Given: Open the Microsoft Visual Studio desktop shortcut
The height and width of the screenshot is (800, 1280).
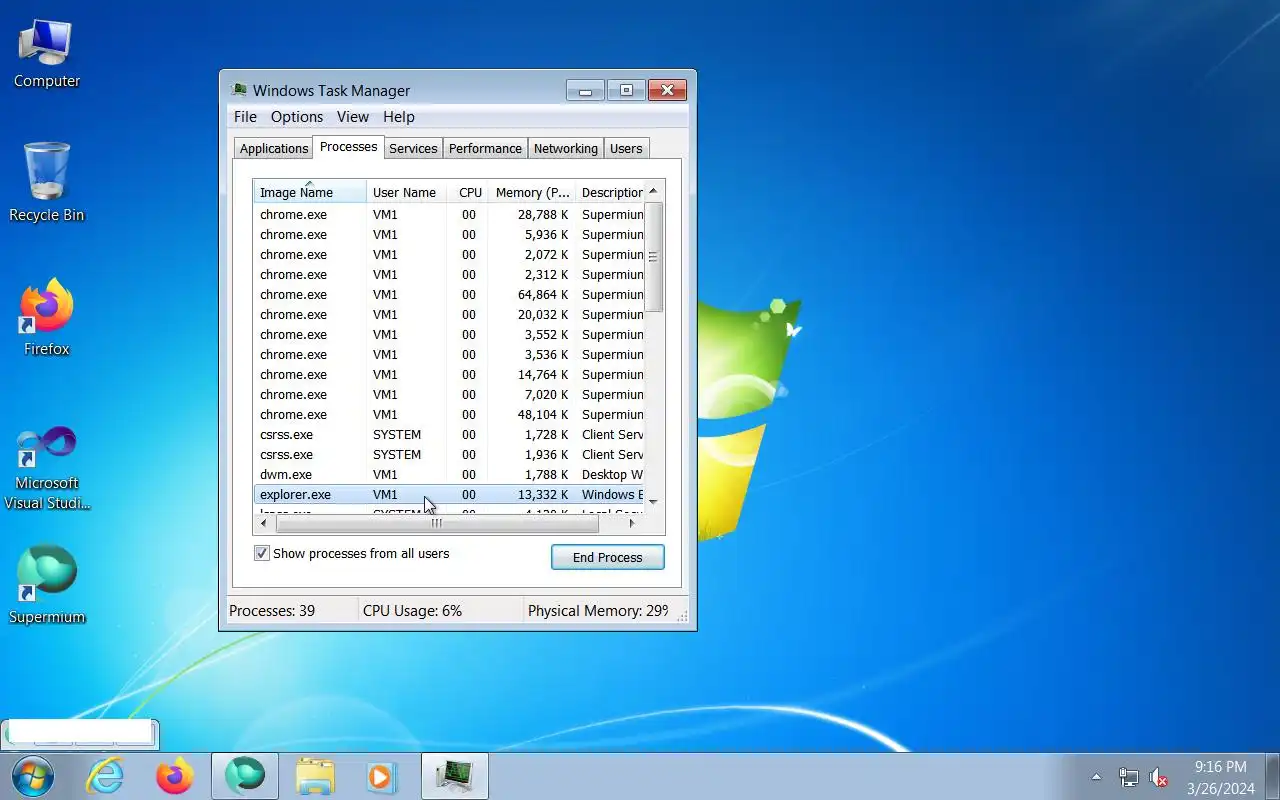Looking at the screenshot, I should pyautogui.click(x=46, y=468).
